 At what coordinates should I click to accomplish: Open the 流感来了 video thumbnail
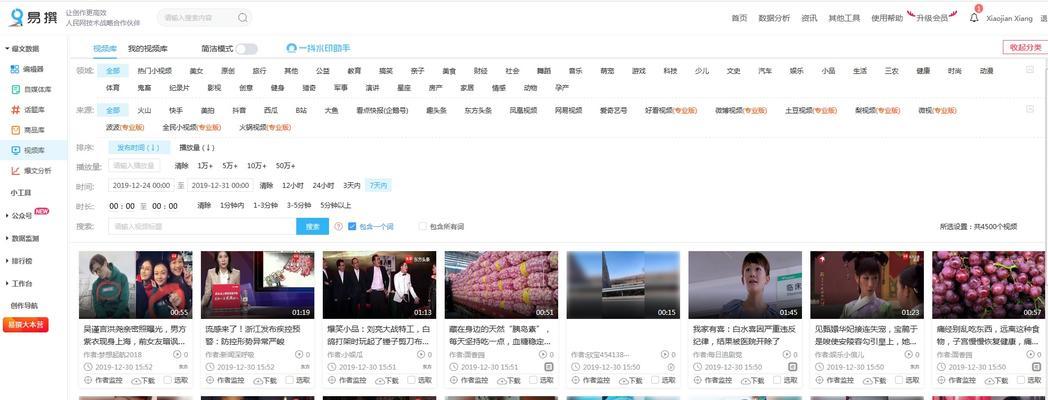[x=257, y=285]
